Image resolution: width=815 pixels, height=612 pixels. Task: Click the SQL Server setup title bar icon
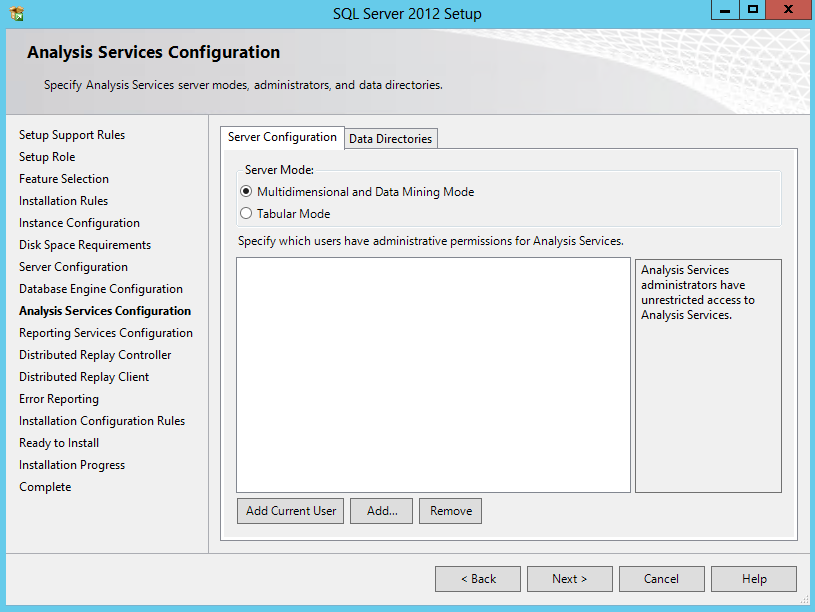pos(17,13)
